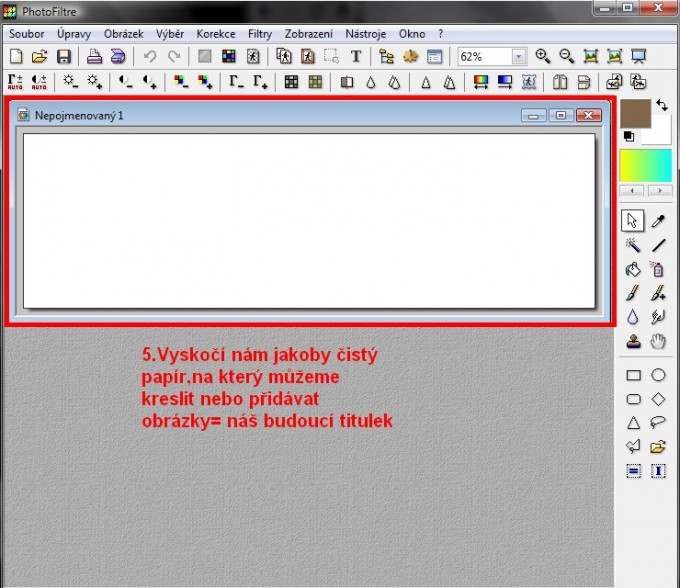Viewport: 680px width, 588px height.
Task: Open the zoom percentage dropdown
Action: (518, 57)
